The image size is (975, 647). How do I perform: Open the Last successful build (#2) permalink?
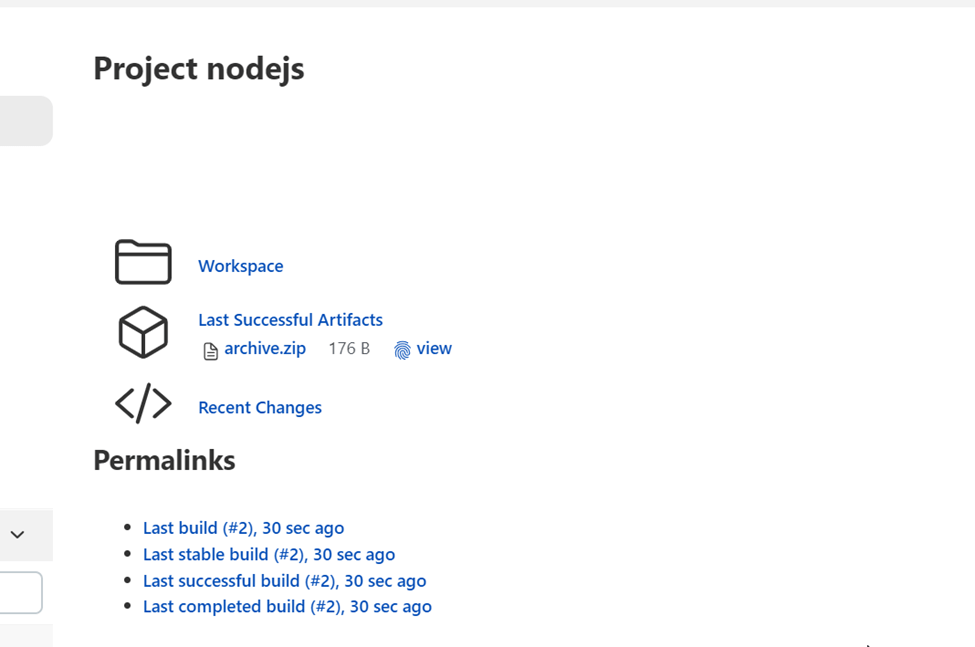pyautogui.click(x=284, y=581)
